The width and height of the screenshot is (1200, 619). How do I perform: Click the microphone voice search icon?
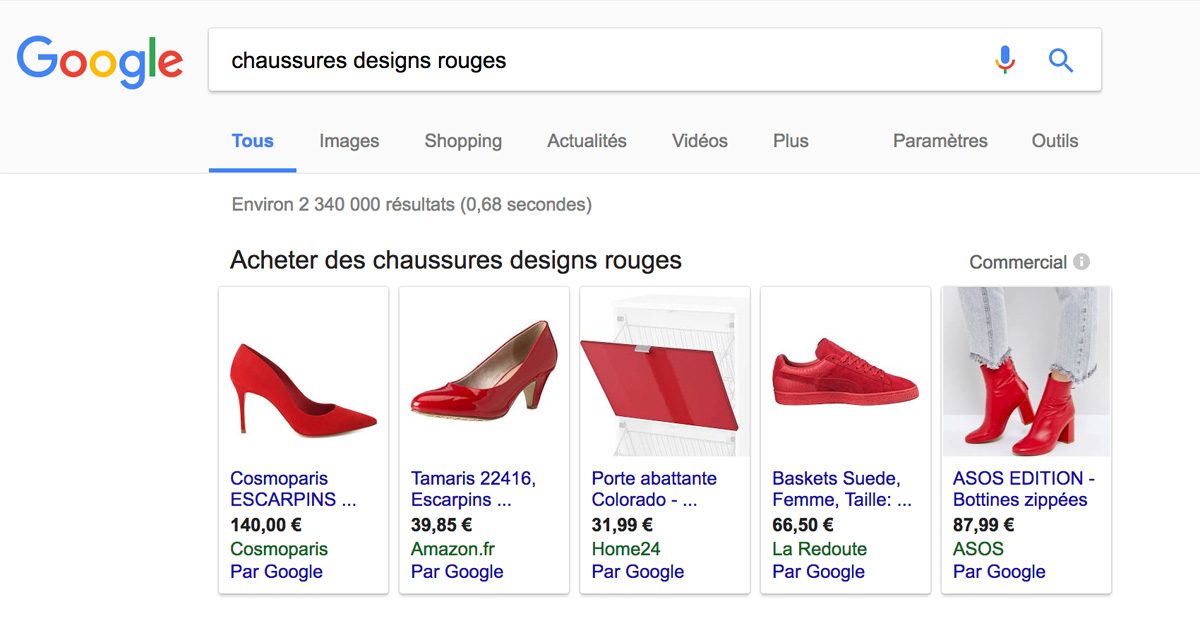(x=1005, y=60)
